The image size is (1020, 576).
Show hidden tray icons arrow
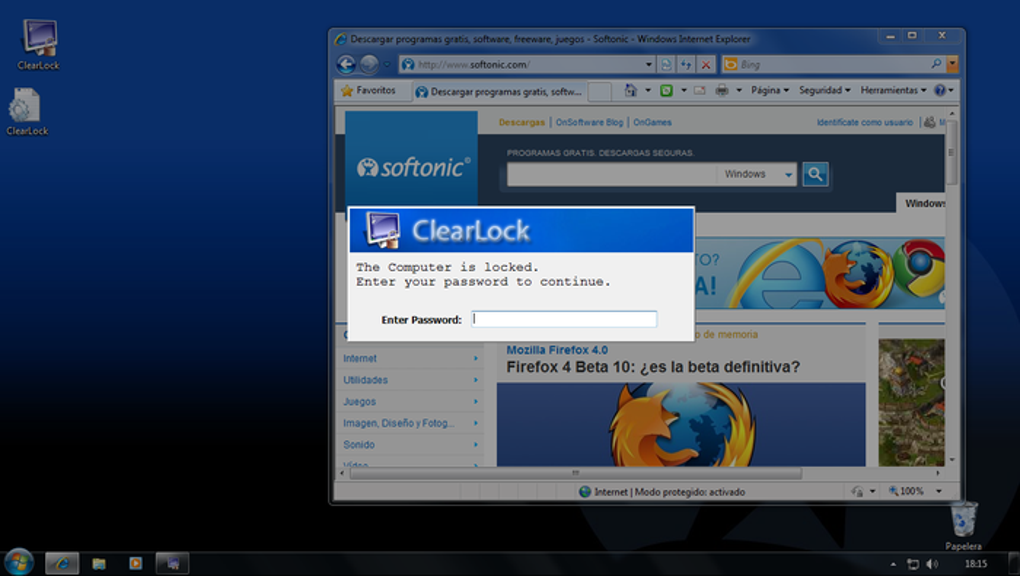pos(893,564)
